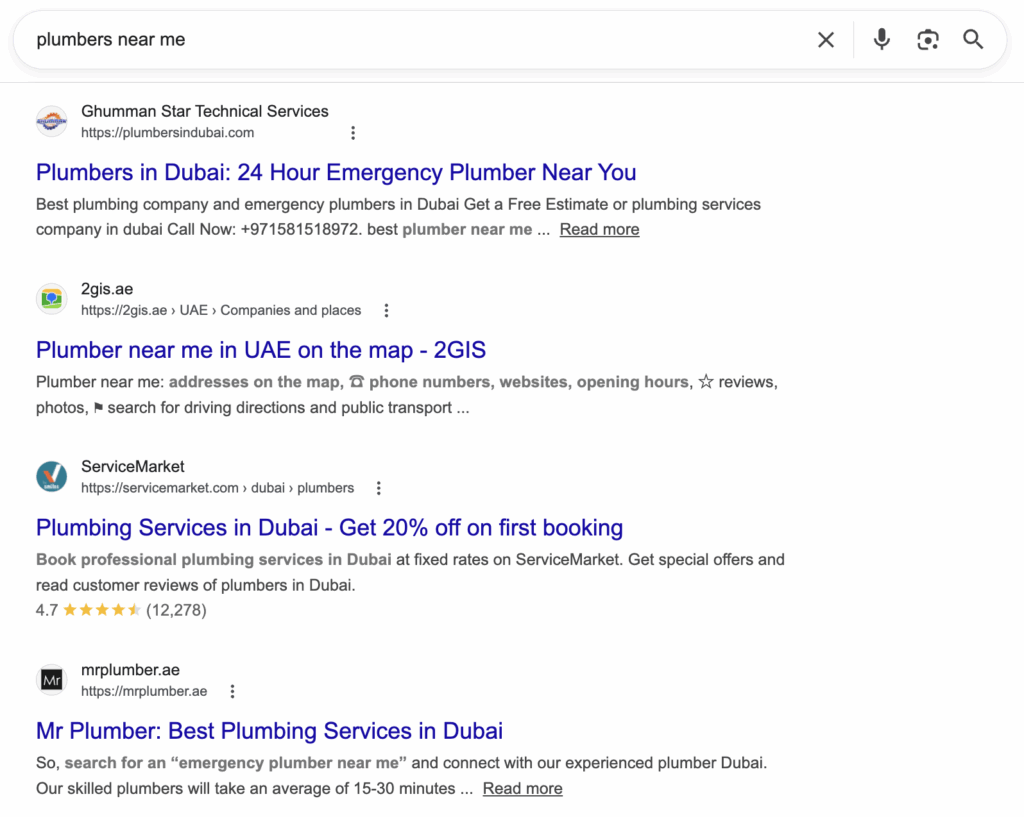
Task: Open 'Plumber near me in UAE on the map'
Action: (x=260, y=350)
